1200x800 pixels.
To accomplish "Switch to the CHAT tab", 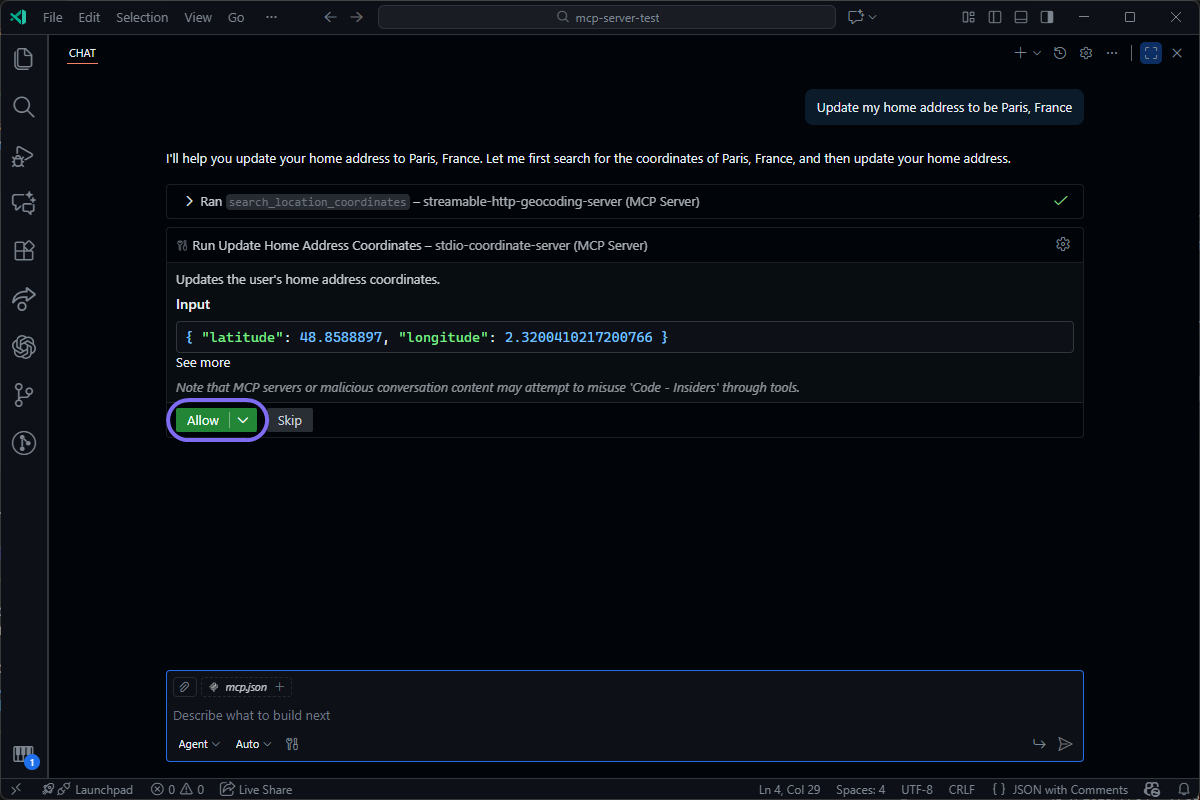I will point(82,53).
